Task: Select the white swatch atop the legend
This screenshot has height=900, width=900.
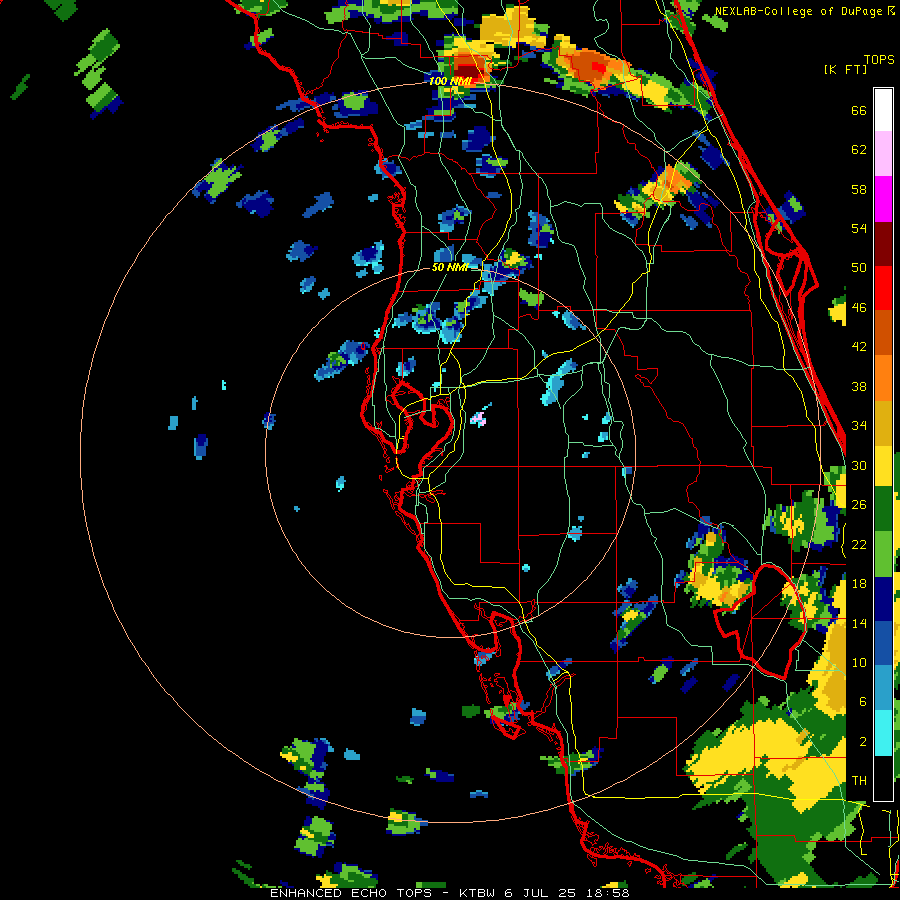Action: [x=883, y=110]
